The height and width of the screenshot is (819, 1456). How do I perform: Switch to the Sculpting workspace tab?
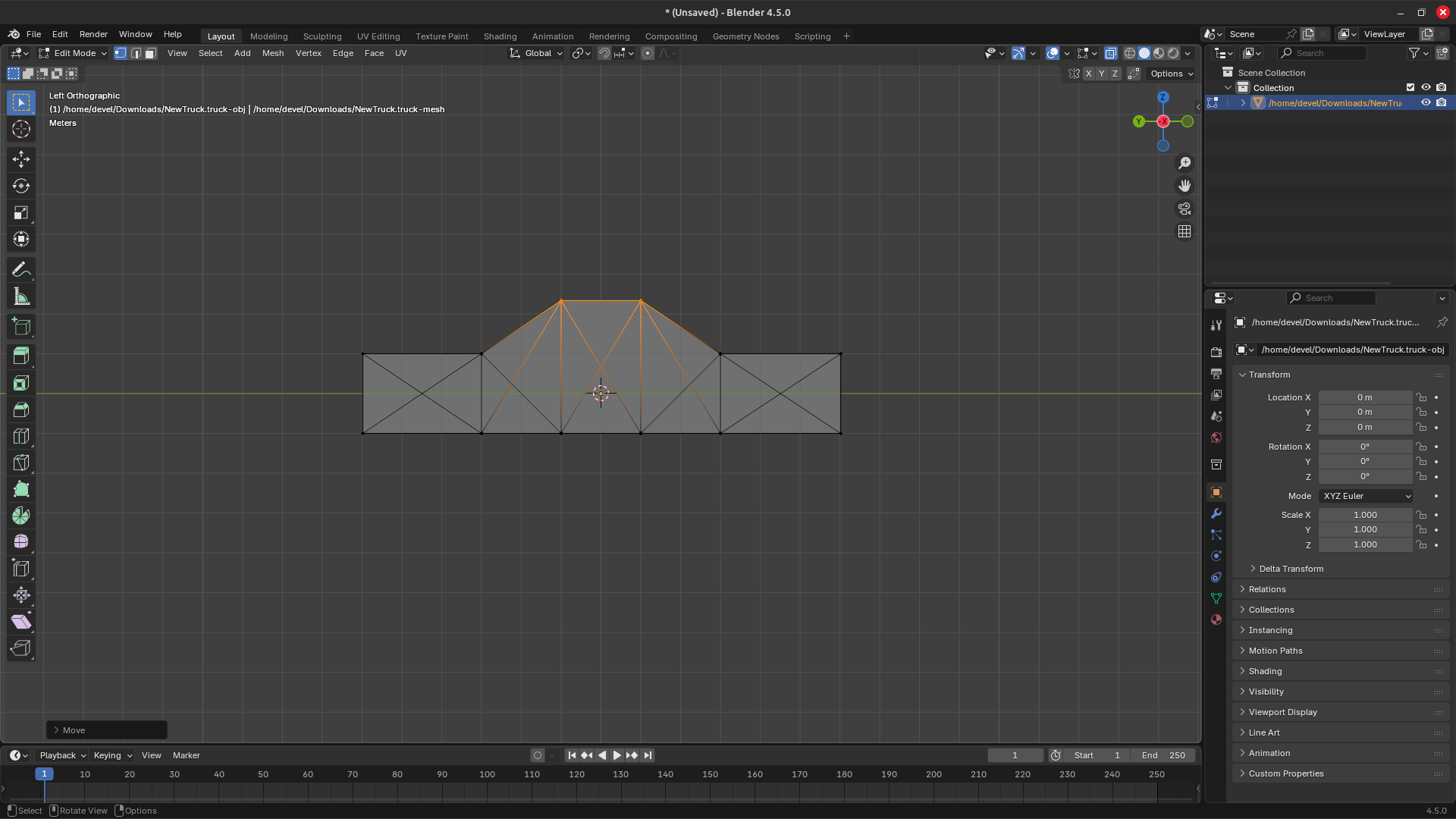point(322,36)
